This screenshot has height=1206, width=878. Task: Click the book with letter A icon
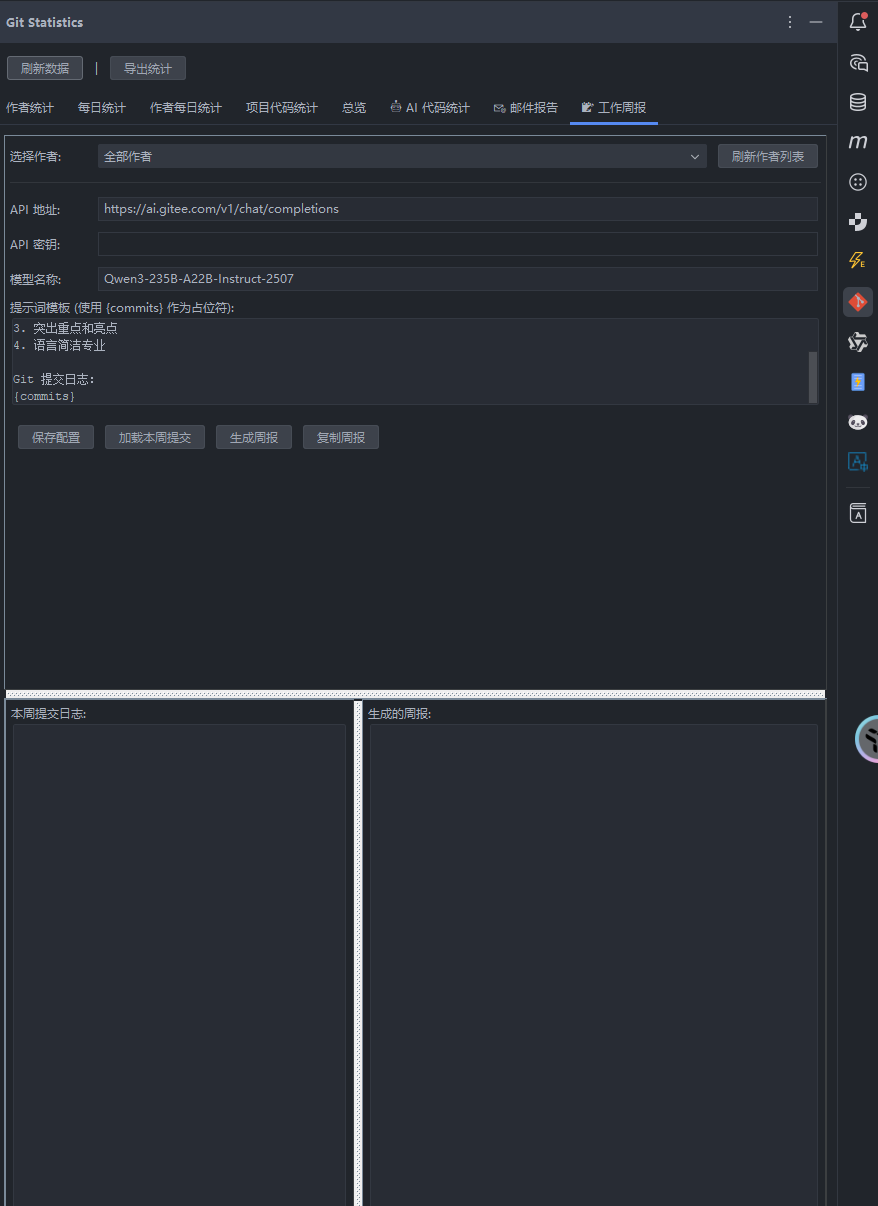(x=857, y=513)
